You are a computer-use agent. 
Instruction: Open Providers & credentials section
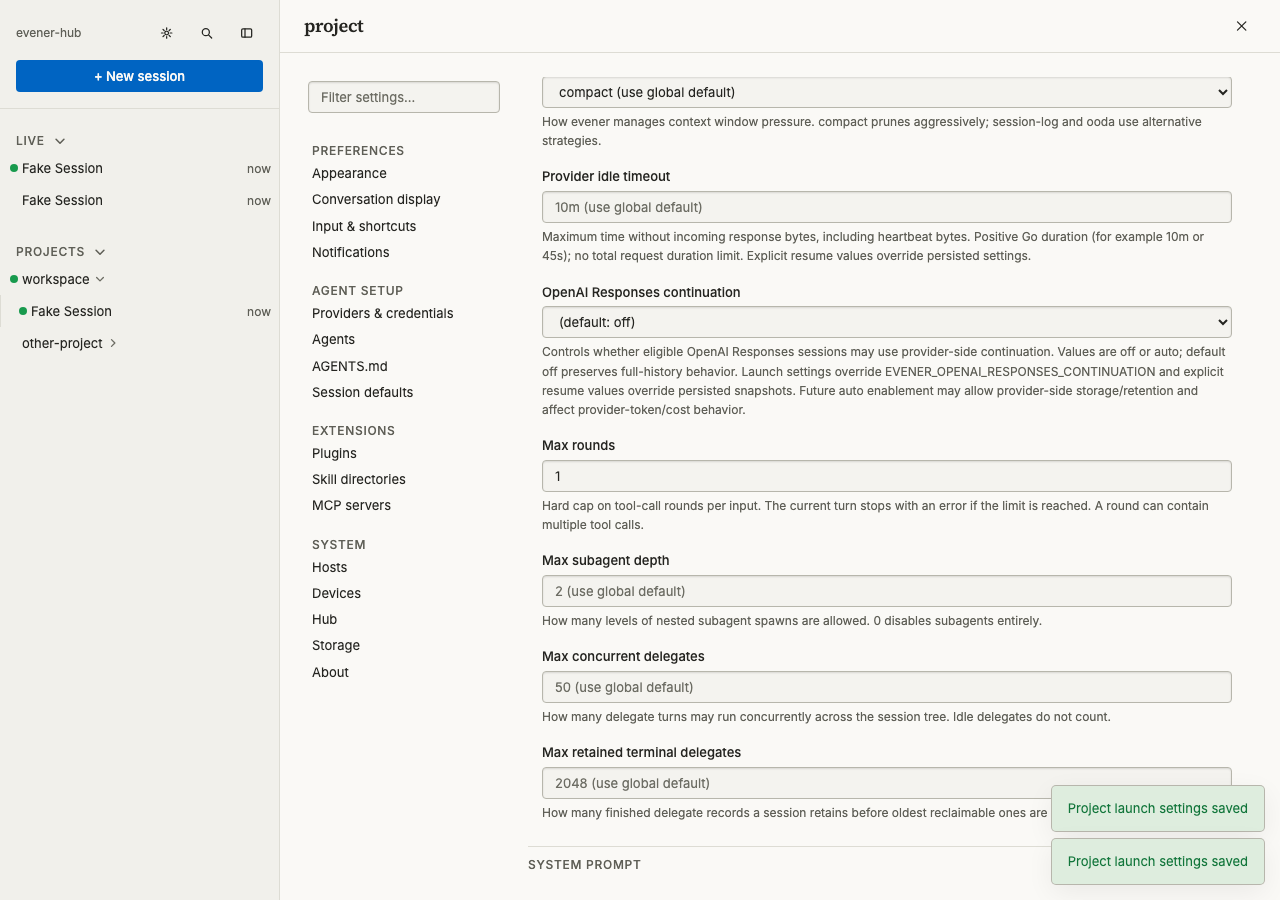[383, 313]
